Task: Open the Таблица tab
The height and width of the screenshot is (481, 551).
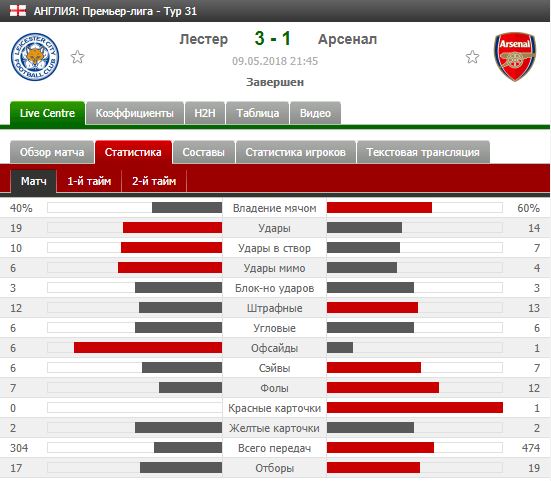Action: pos(258,113)
